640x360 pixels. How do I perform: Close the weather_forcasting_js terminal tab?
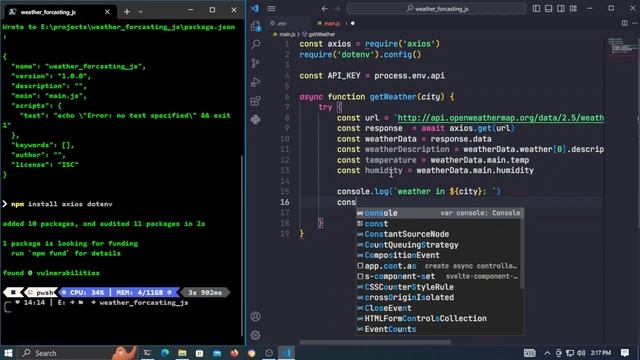pos(107,12)
